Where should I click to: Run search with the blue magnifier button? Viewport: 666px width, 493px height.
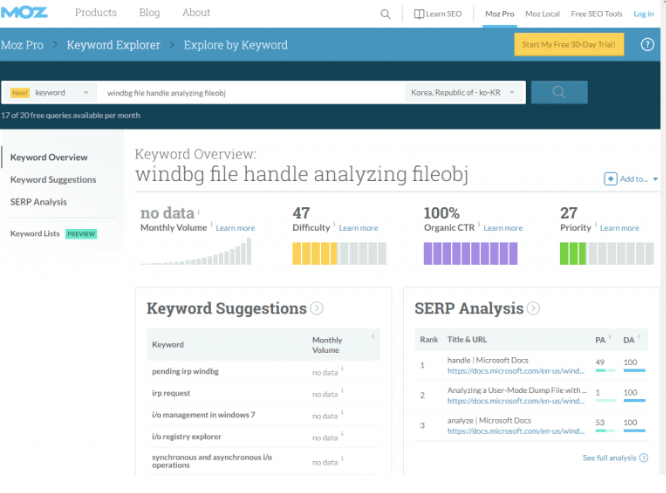point(559,92)
